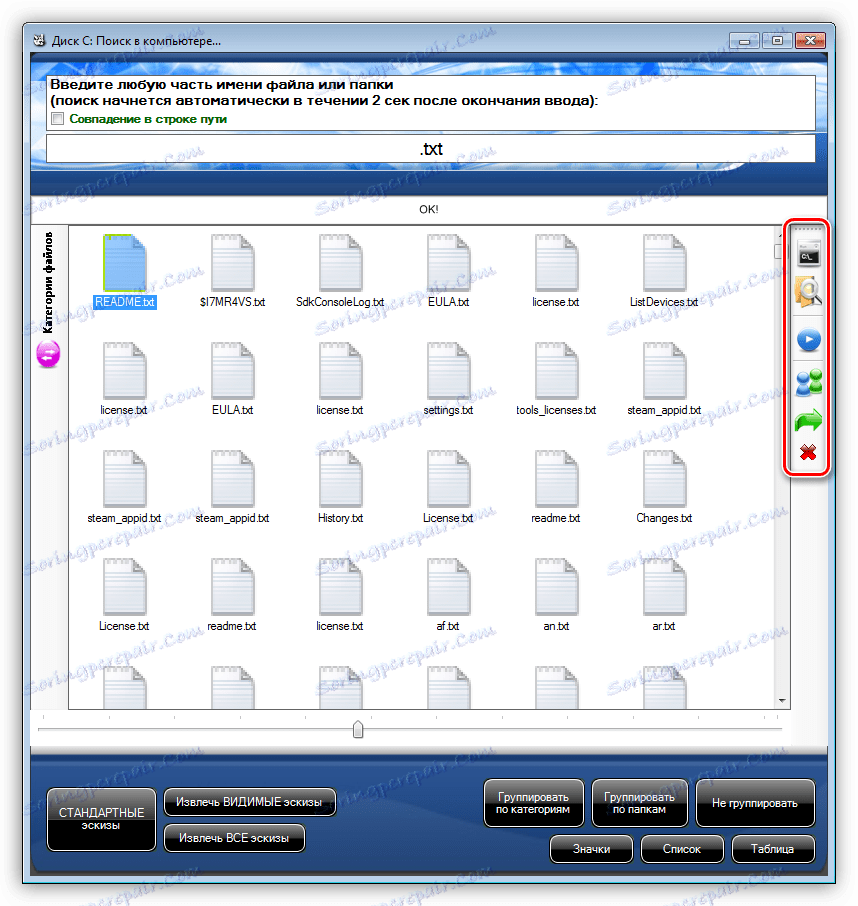Image resolution: width=858 pixels, height=906 pixels.
Task: Select the SdkConsoleLog.txt file icon
Action: coord(340,263)
